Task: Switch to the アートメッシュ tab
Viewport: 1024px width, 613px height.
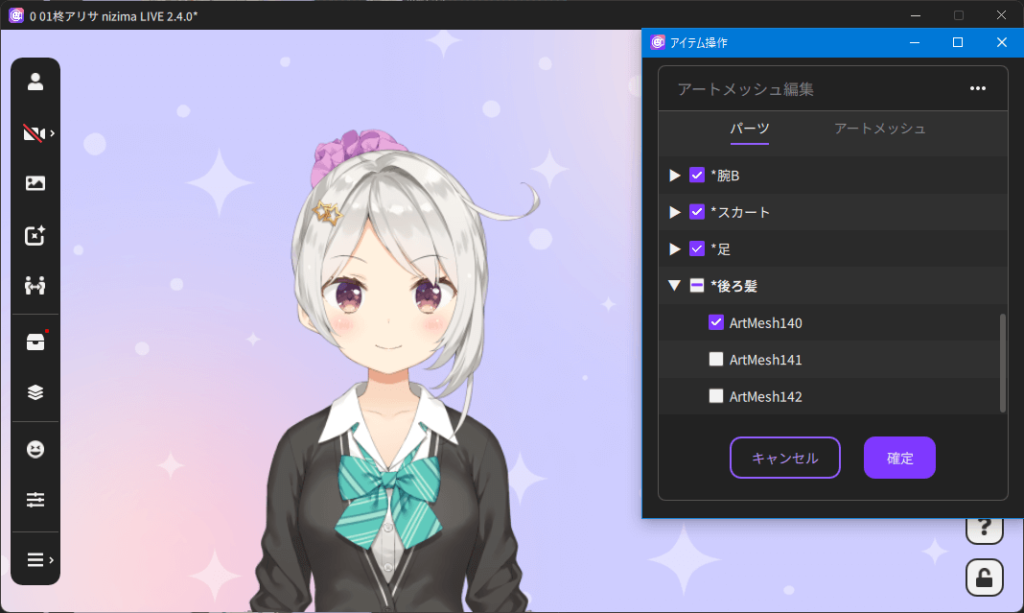Action: coord(879,129)
